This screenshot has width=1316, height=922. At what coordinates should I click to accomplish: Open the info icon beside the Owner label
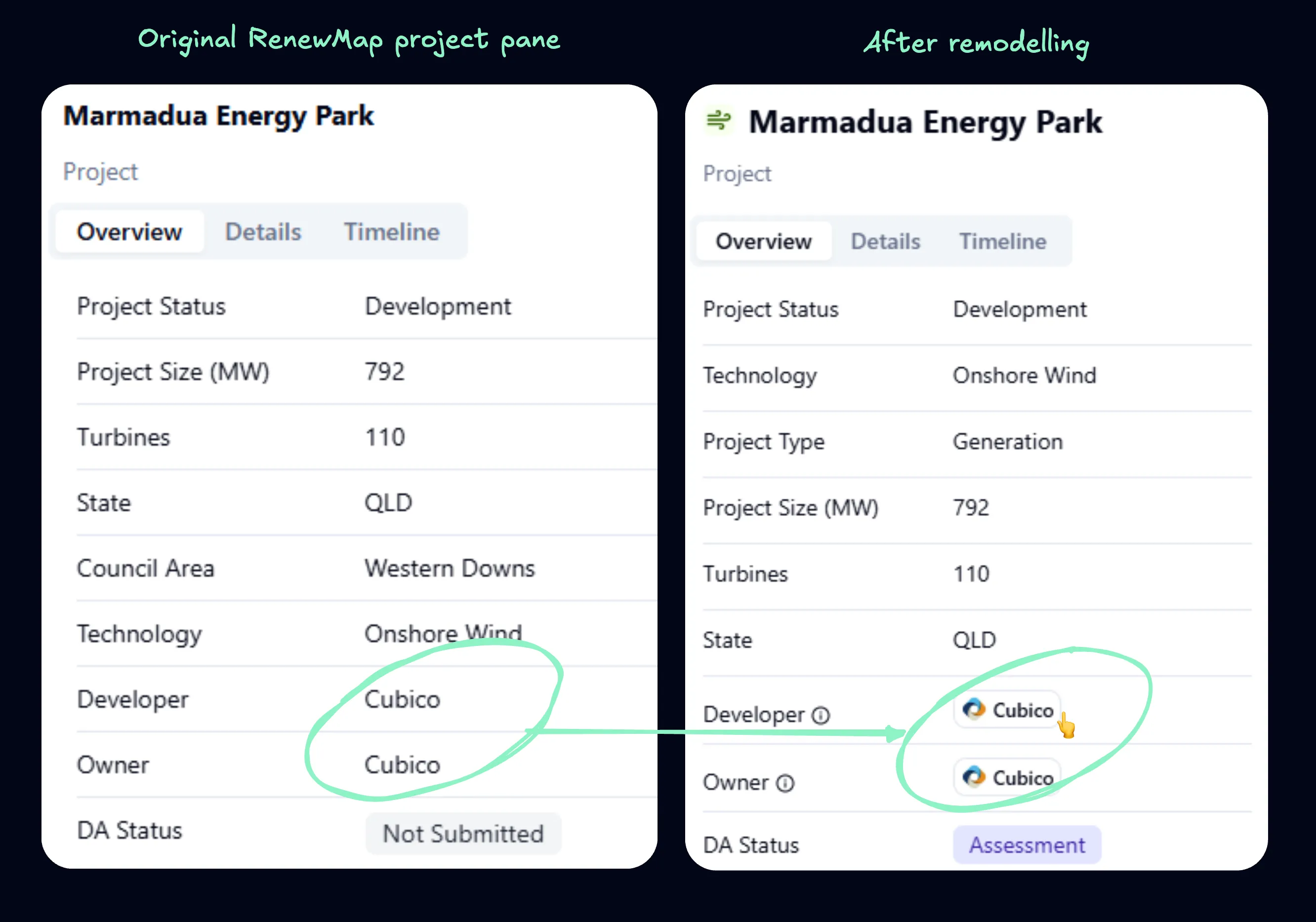(784, 783)
